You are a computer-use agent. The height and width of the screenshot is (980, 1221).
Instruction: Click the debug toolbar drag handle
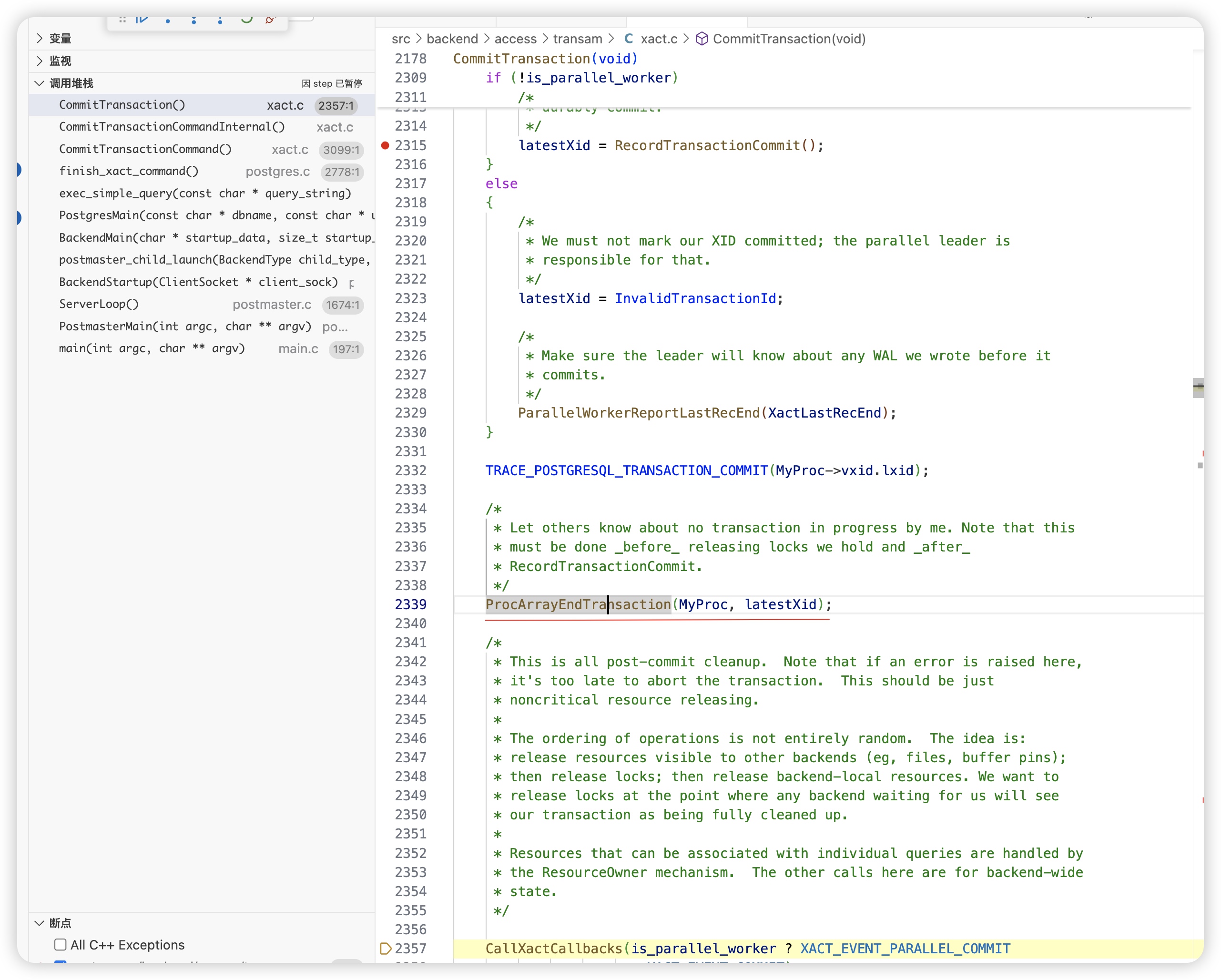(x=122, y=20)
